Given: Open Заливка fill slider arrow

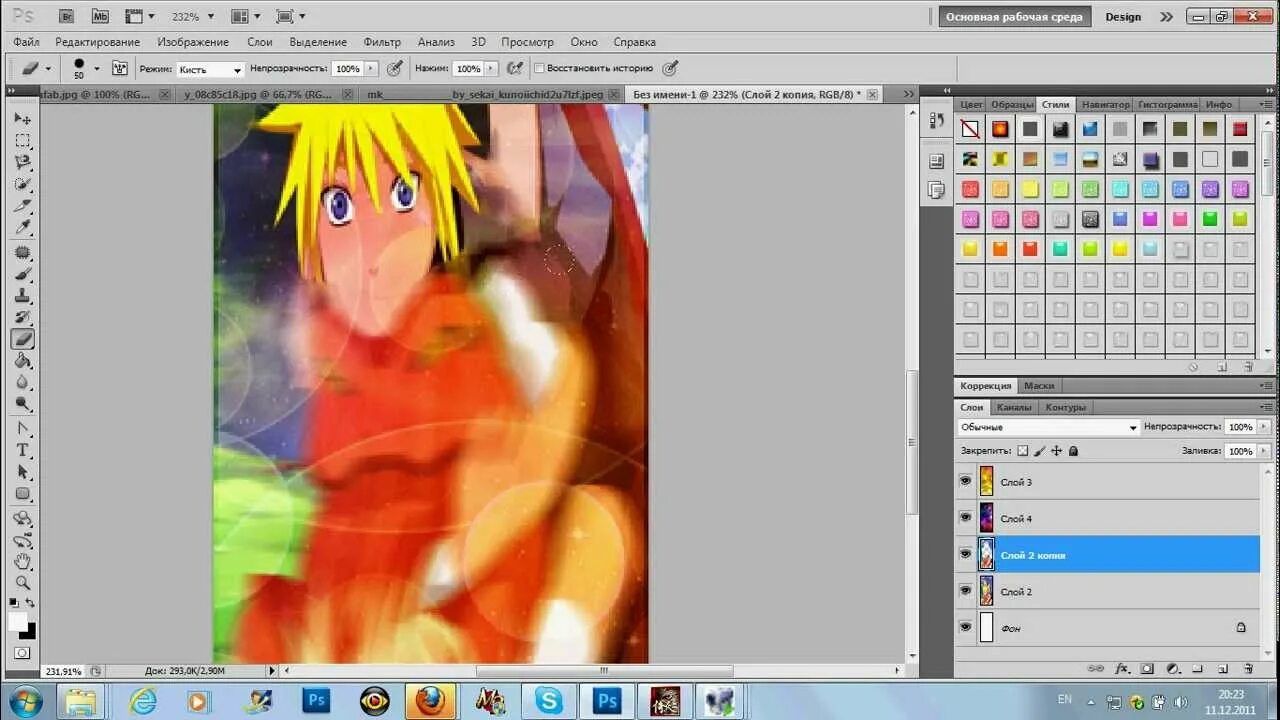Looking at the screenshot, I should [x=1264, y=451].
